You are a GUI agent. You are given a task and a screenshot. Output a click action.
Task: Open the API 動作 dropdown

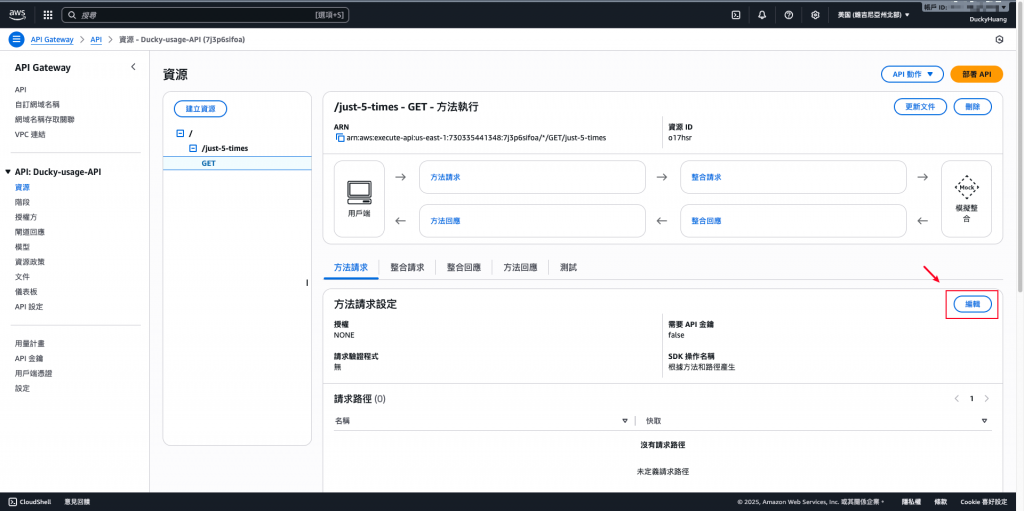click(x=912, y=74)
